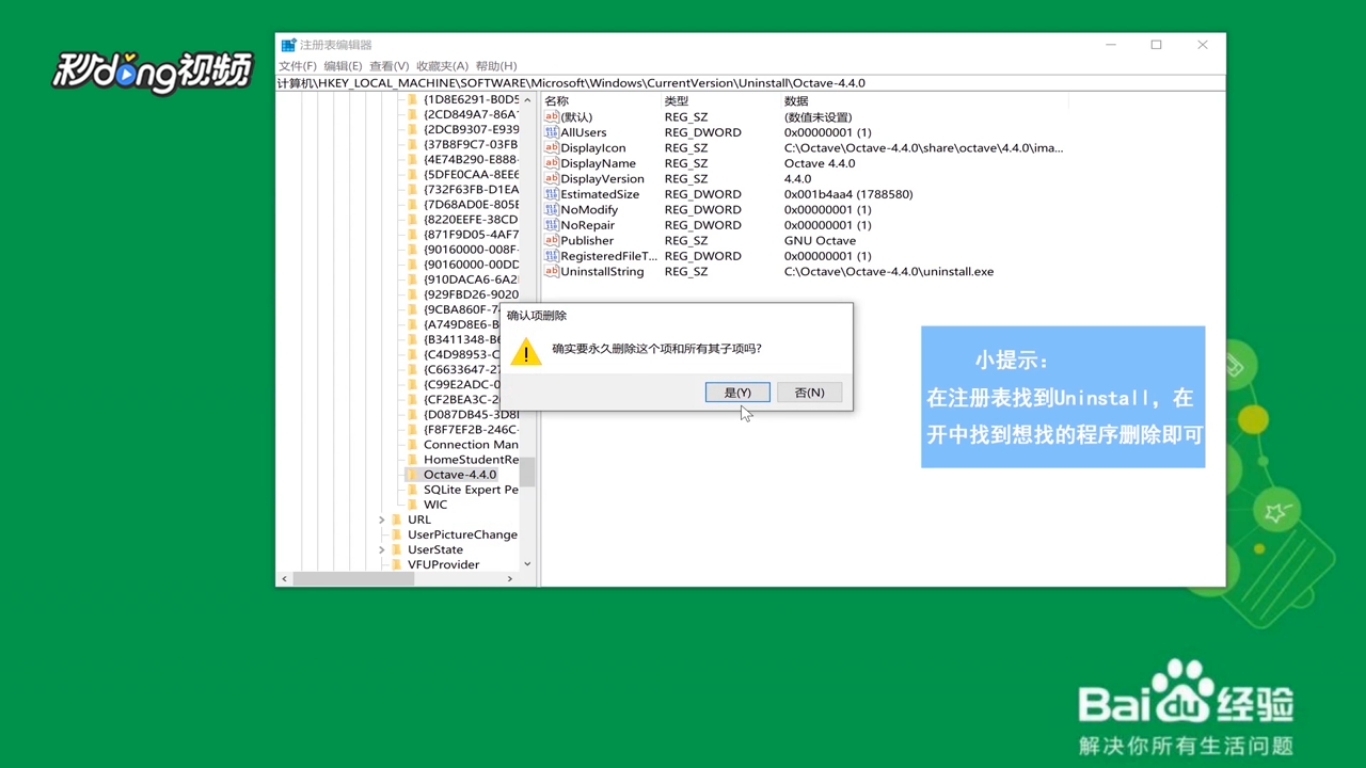Expand the UserState tree node
The height and width of the screenshot is (768, 1366).
[381, 549]
